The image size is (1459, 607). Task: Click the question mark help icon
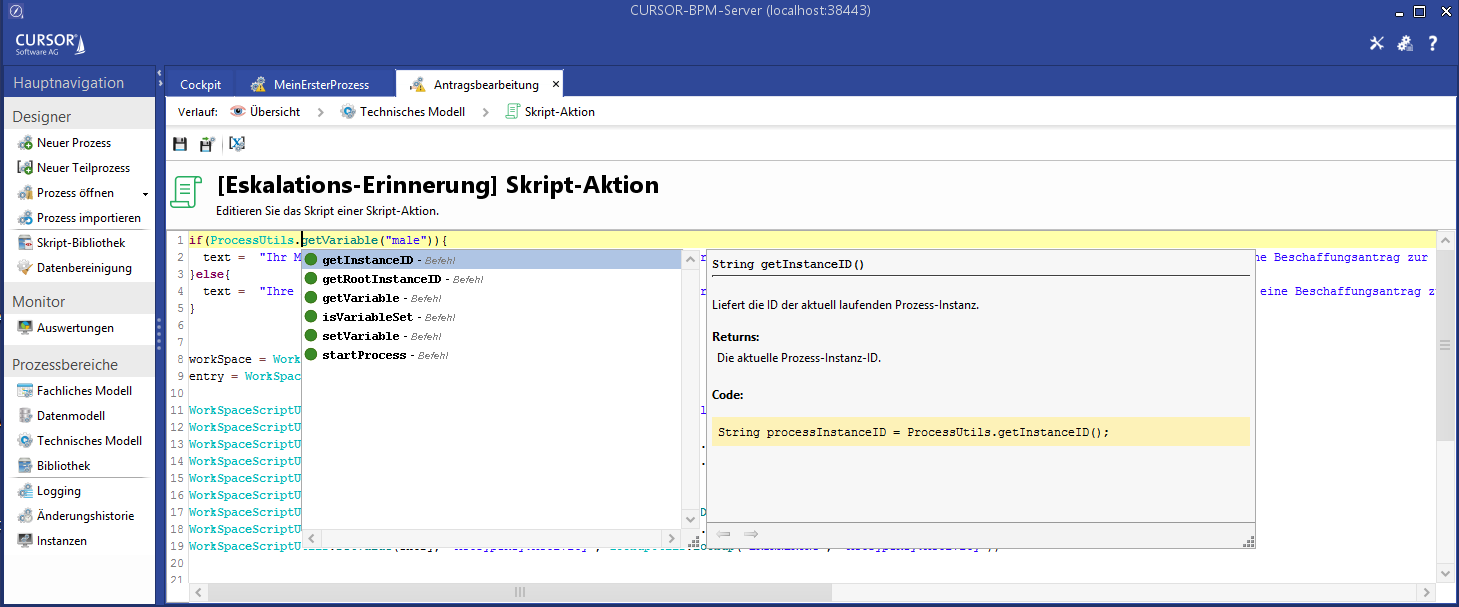[x=1433, y=43]
